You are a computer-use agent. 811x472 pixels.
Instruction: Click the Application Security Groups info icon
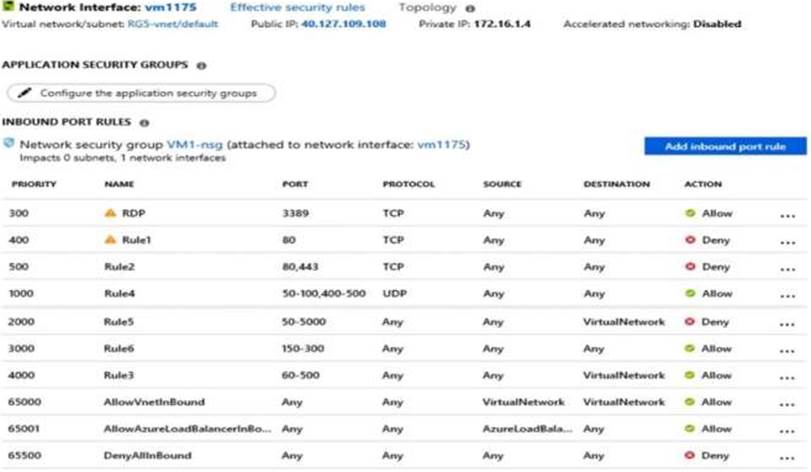click(x=201, y=65)
